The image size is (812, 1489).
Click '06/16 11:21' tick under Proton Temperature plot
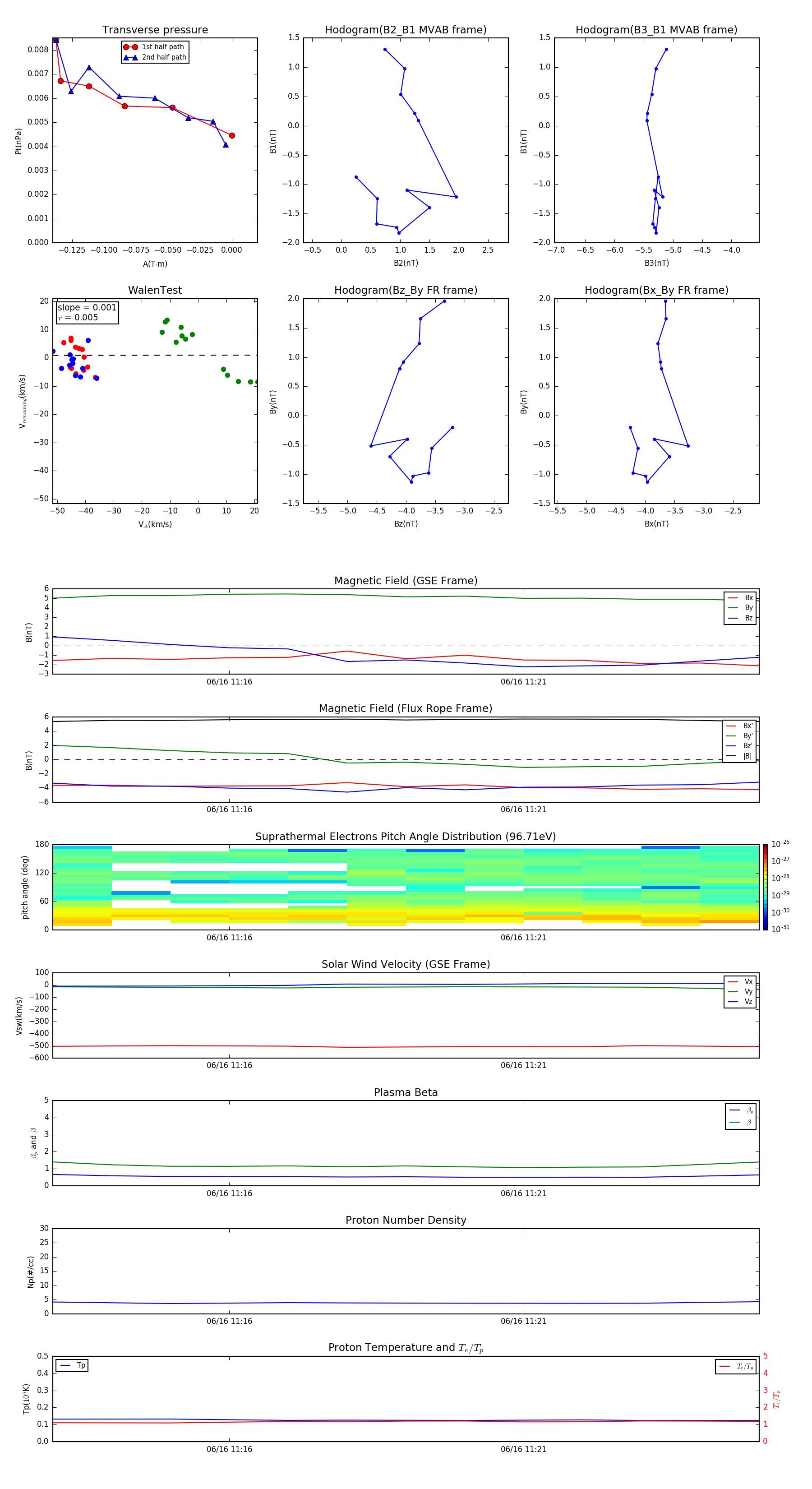click(523, 1449)
